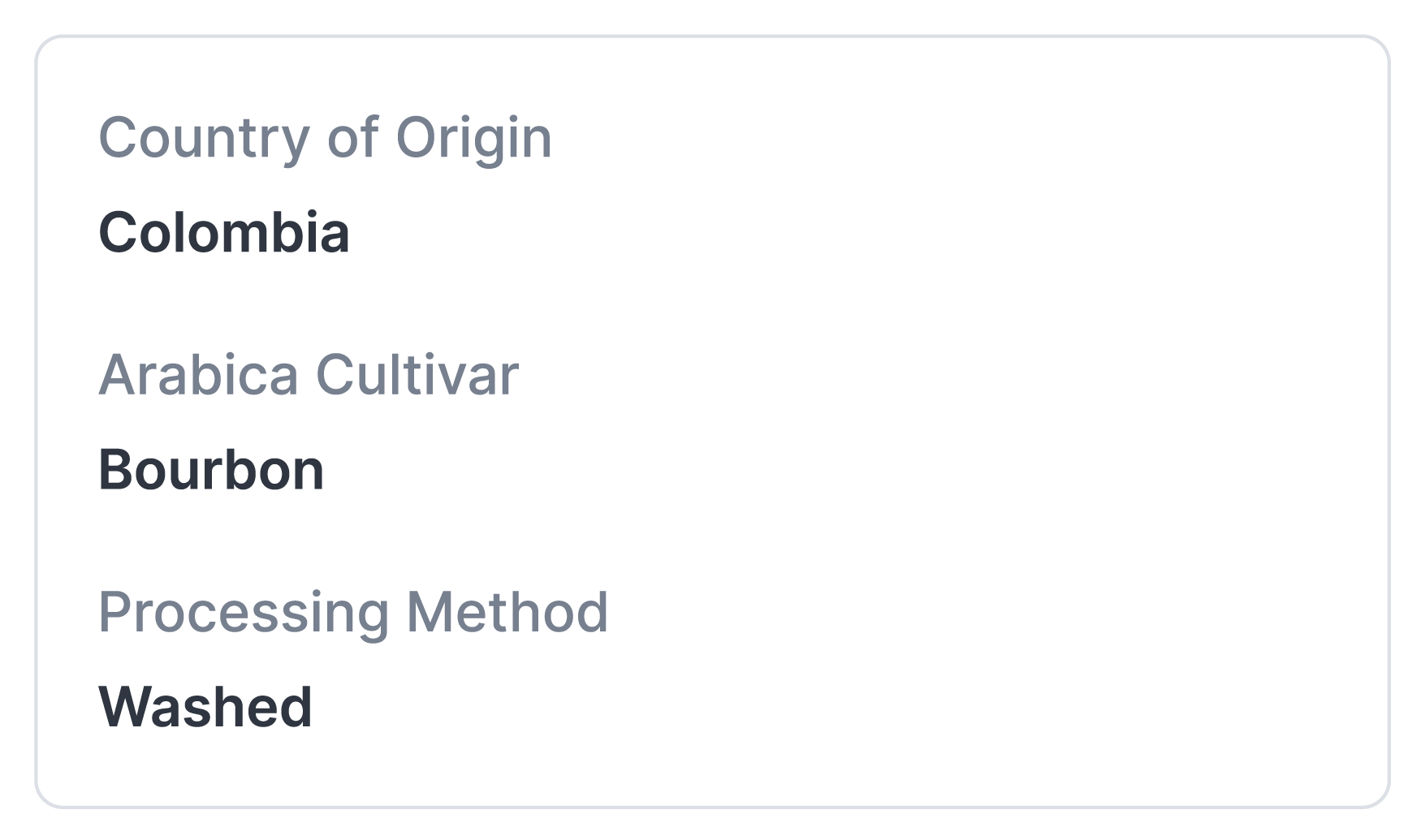The width and height of the screenshot is (1425, 840).
Task: Click the Country of Origin label
Action: 325,138
